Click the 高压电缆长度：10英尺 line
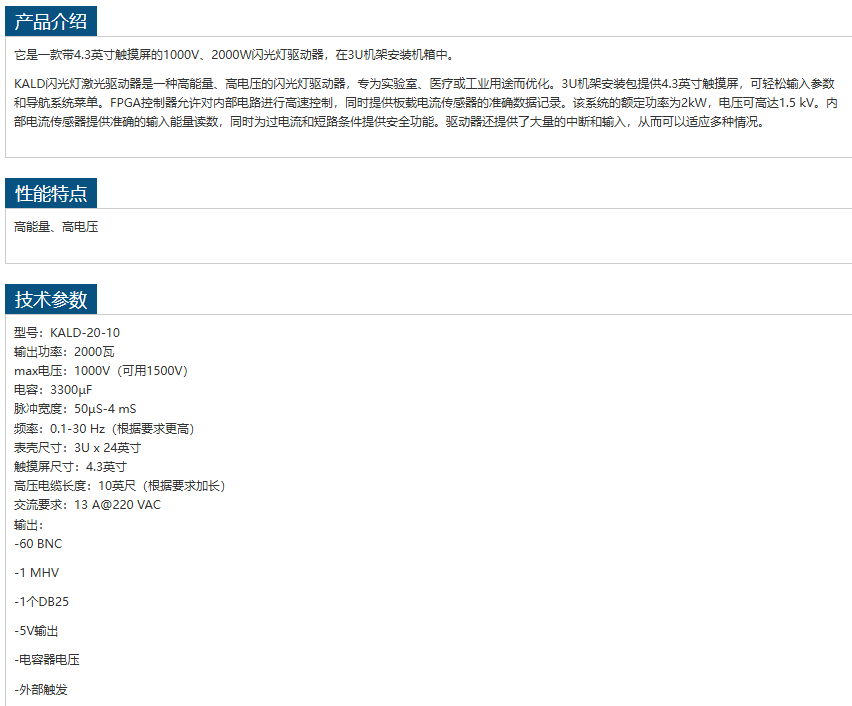 119,485
